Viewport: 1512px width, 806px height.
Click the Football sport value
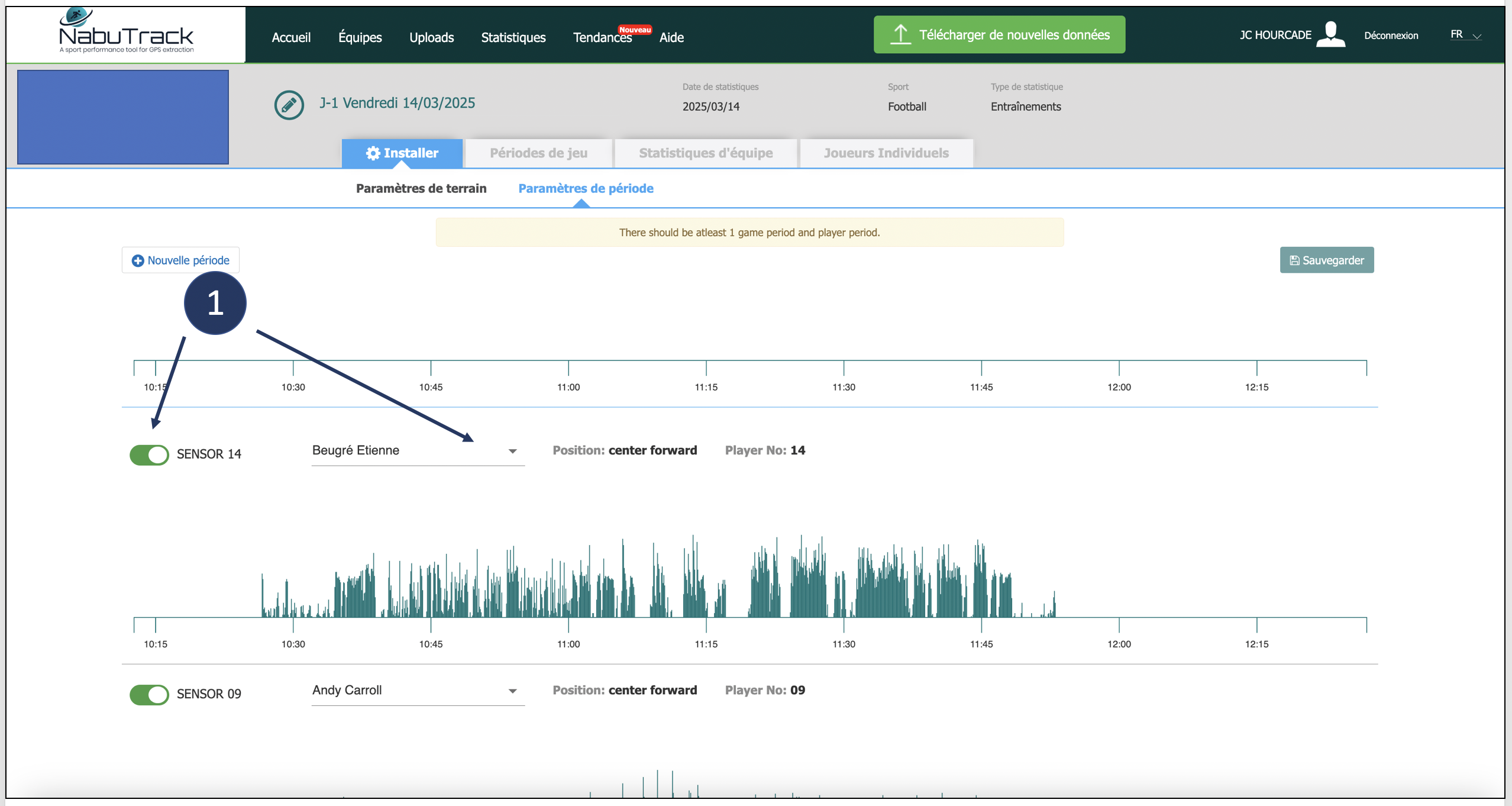907,107
